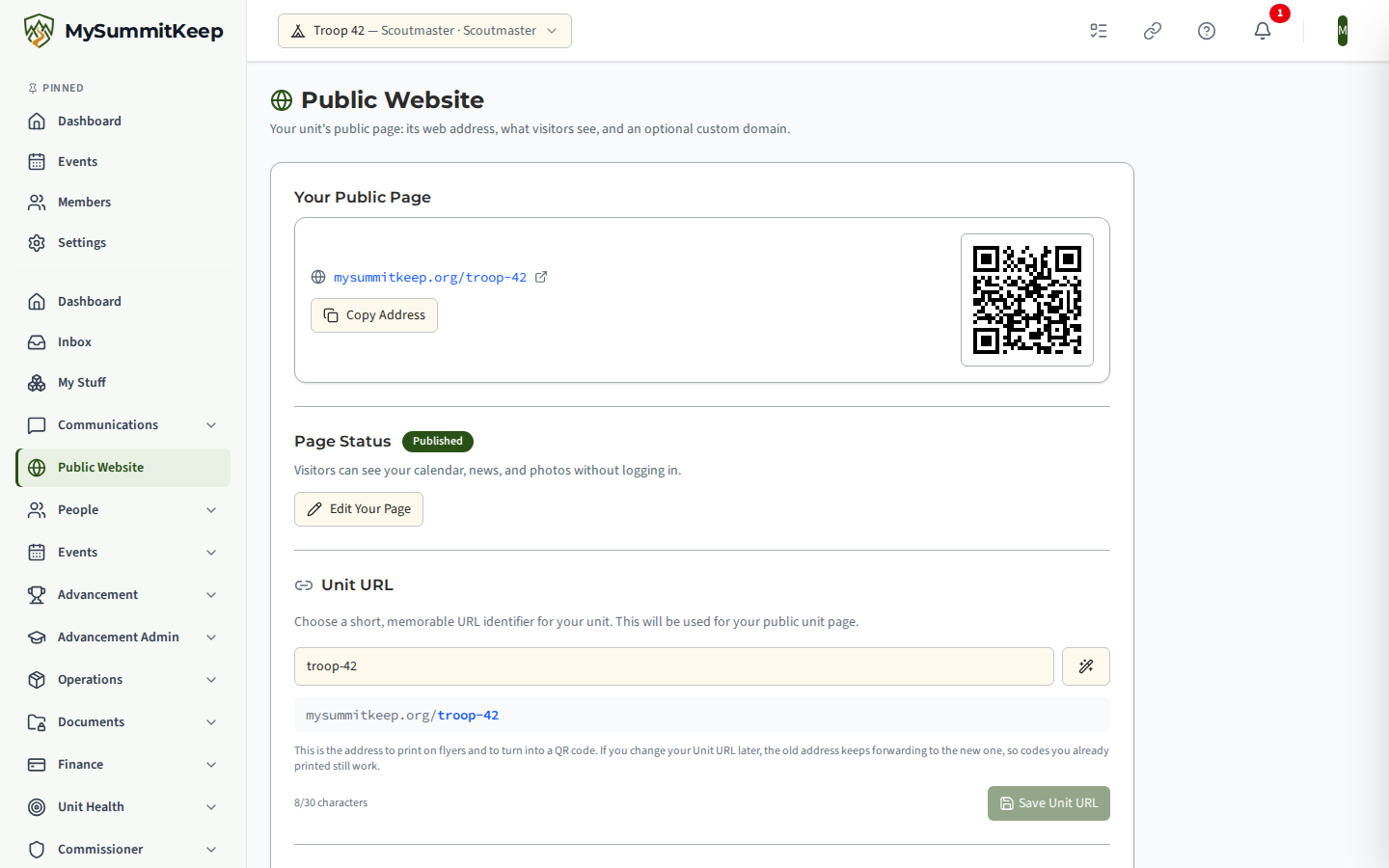
Task: Click the Communications chat icon
Action: tap(37, 425)
